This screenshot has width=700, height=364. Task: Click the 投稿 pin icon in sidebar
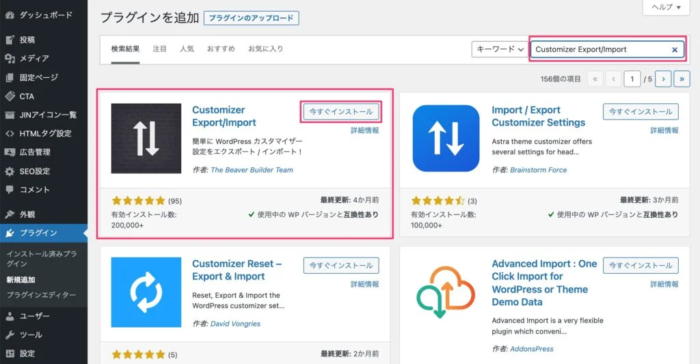pos(9,40)
